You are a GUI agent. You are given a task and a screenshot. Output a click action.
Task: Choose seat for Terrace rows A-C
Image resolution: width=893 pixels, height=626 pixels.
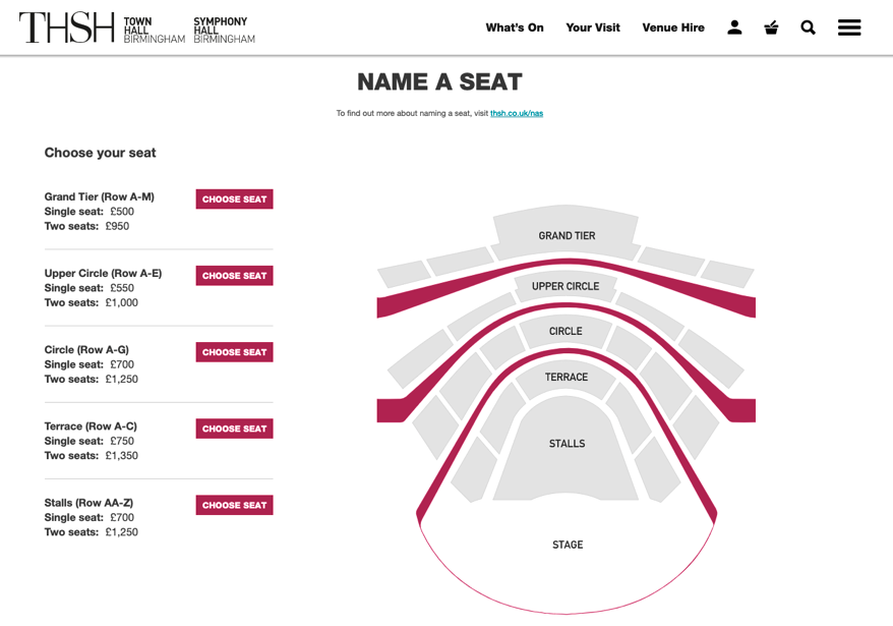click(x=235, y=428)
